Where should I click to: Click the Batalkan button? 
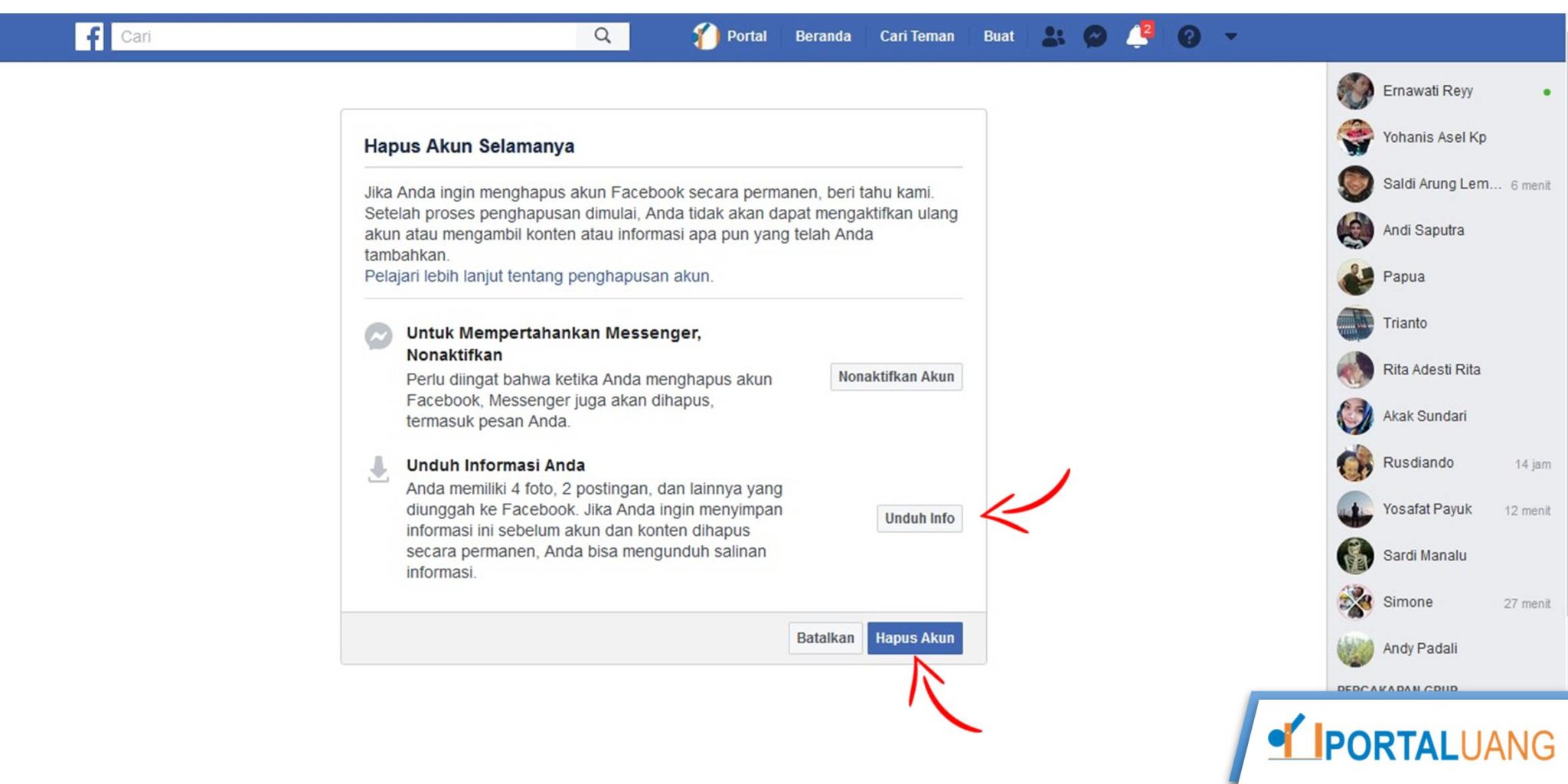coord(825,638)
